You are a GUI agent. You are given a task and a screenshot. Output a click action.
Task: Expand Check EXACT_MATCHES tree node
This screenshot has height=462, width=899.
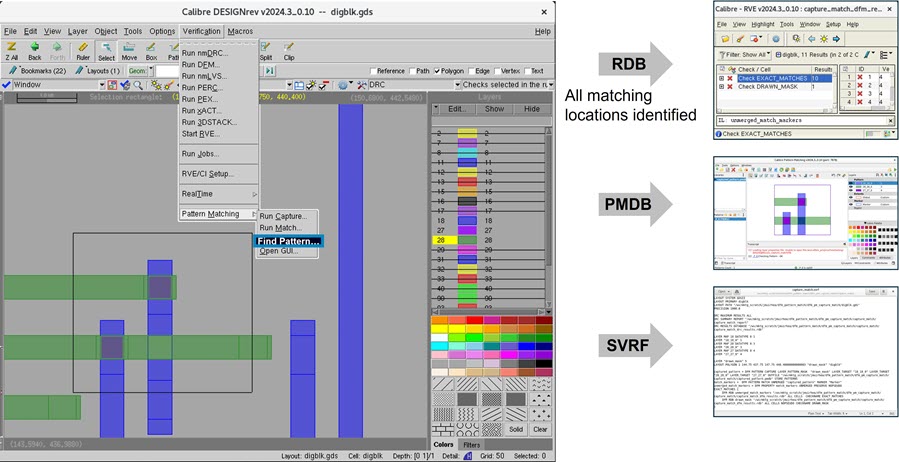coord(722,78)
